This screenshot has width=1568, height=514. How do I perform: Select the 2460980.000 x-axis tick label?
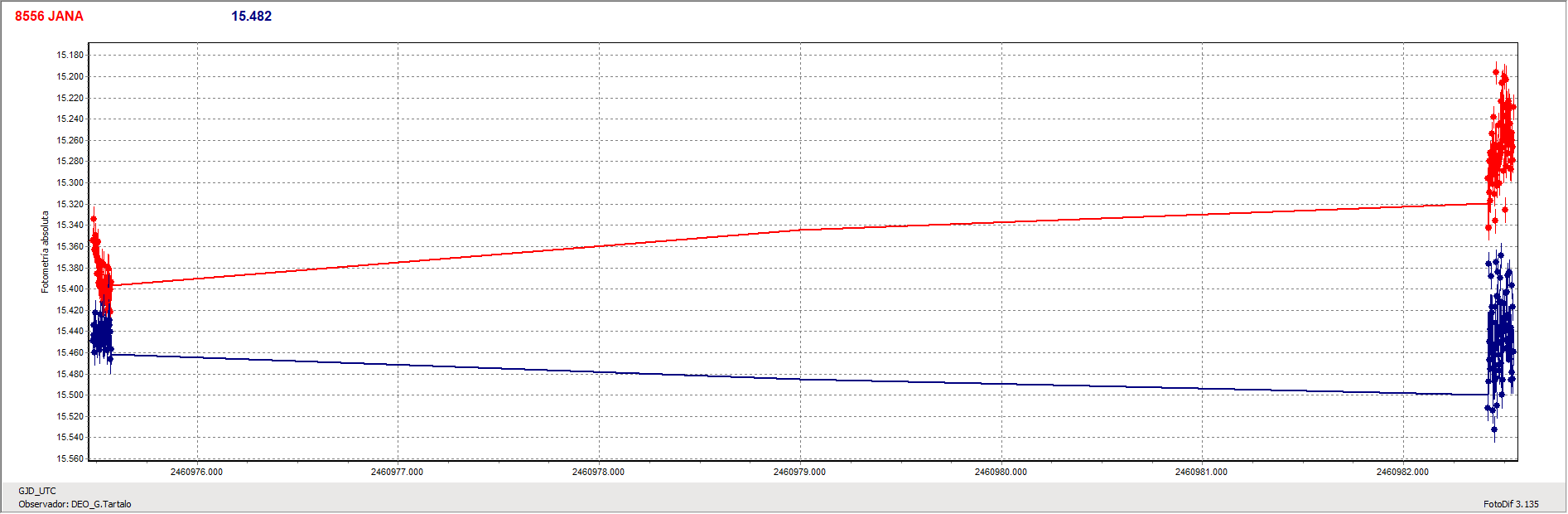click(x=1001, y=472)
